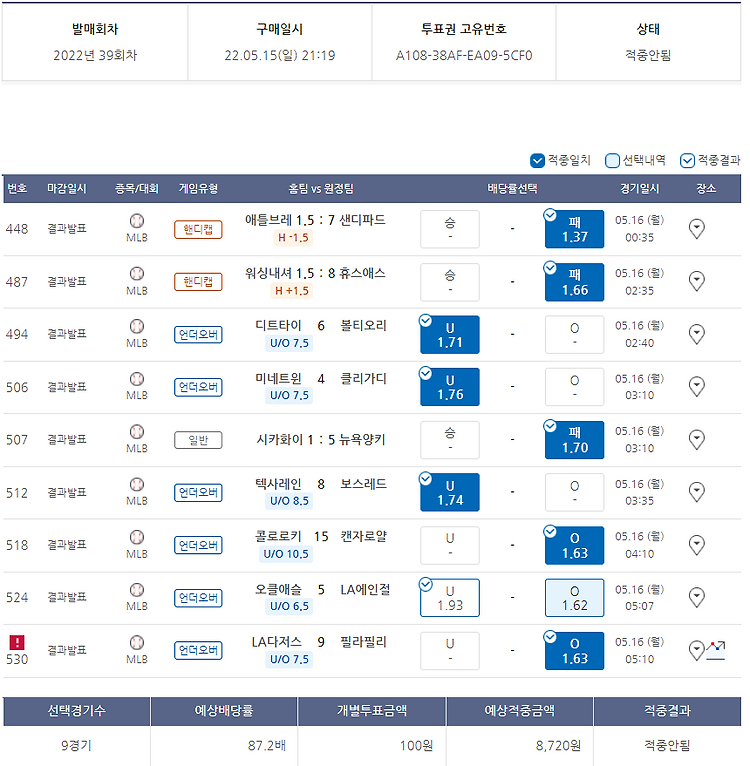The image size is (750, 766).
Task: Open location pin for match 518
Action: click(696, 545)
